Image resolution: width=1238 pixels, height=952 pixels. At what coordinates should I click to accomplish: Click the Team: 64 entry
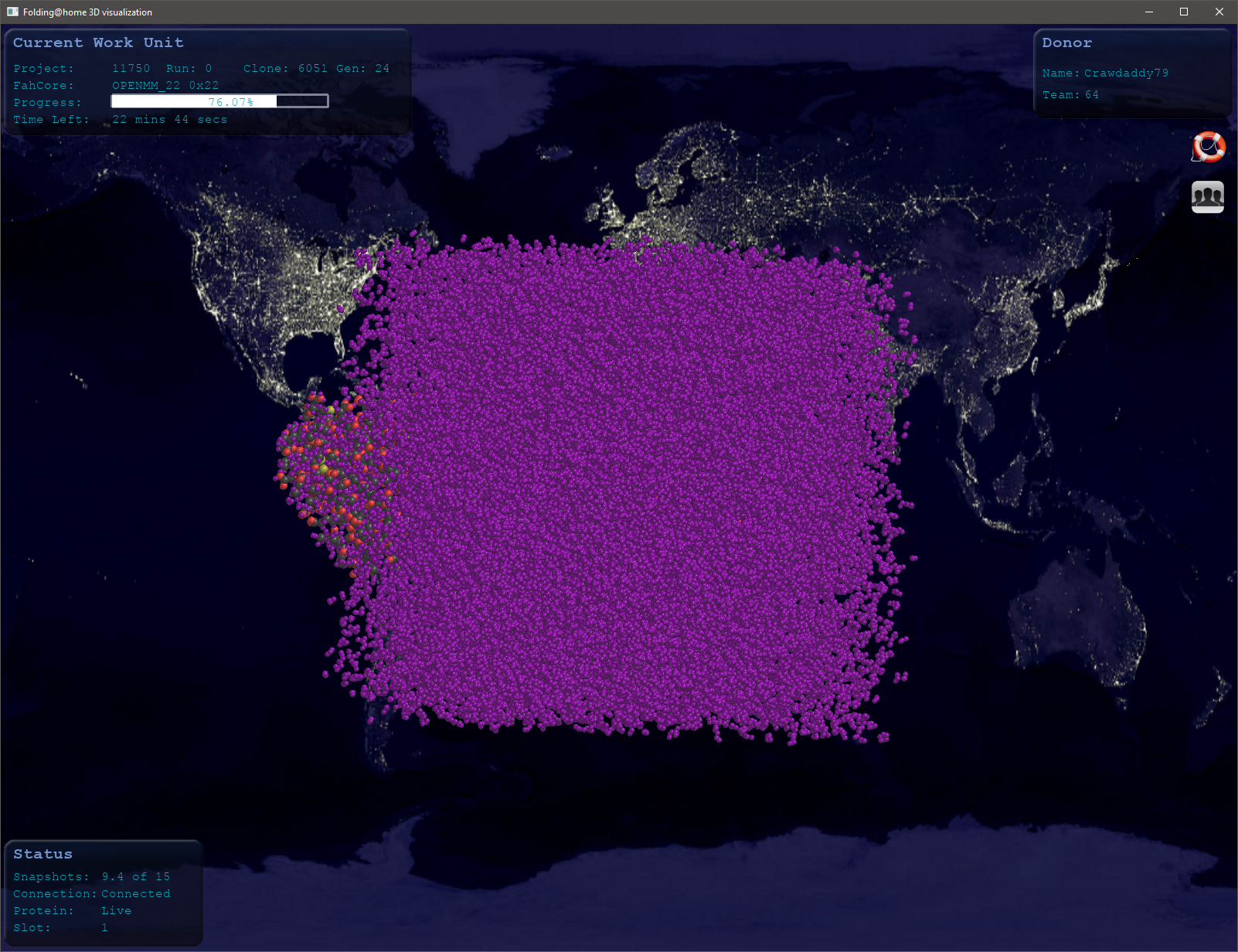click(x=1070, y=95)
